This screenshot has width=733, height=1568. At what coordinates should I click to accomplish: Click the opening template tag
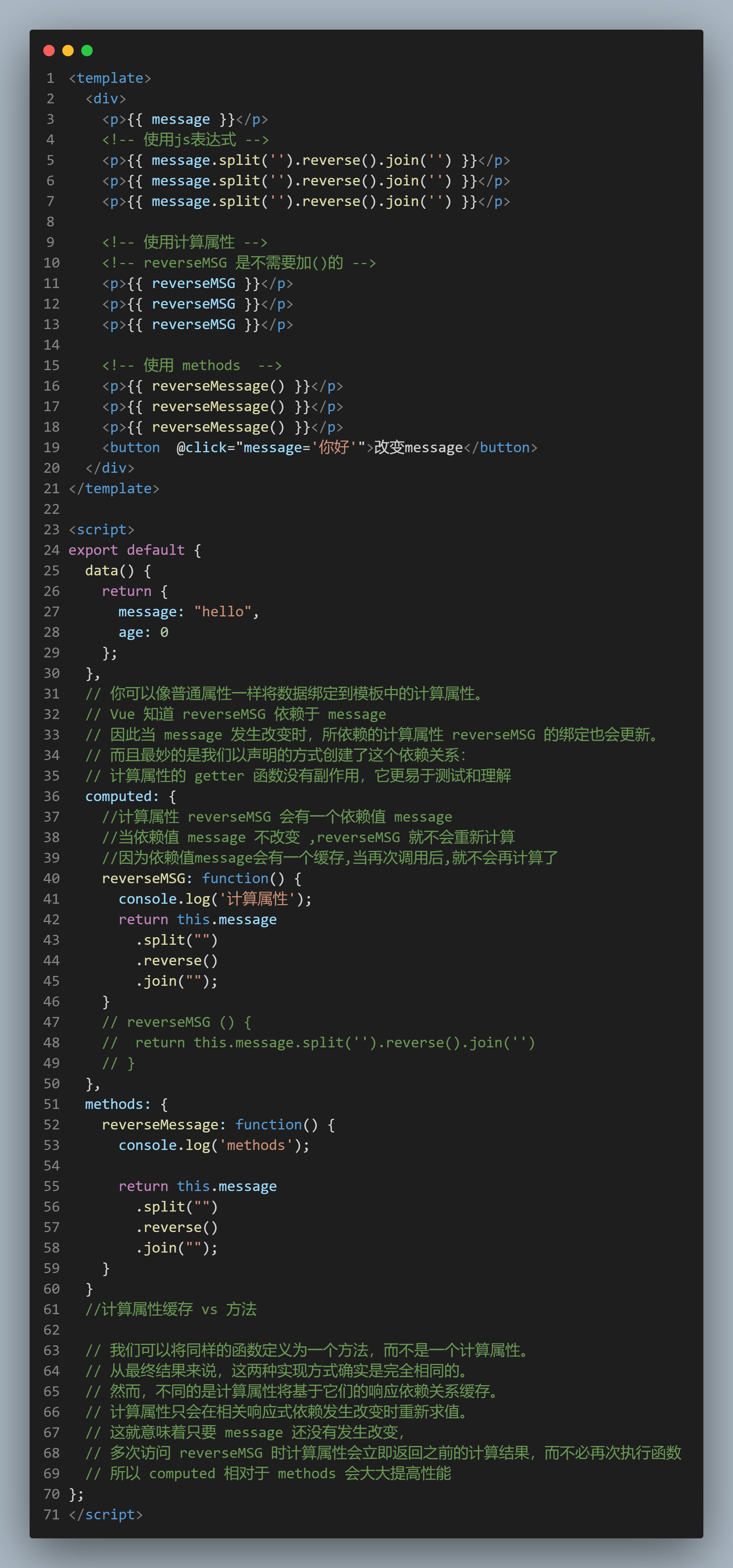110,78
